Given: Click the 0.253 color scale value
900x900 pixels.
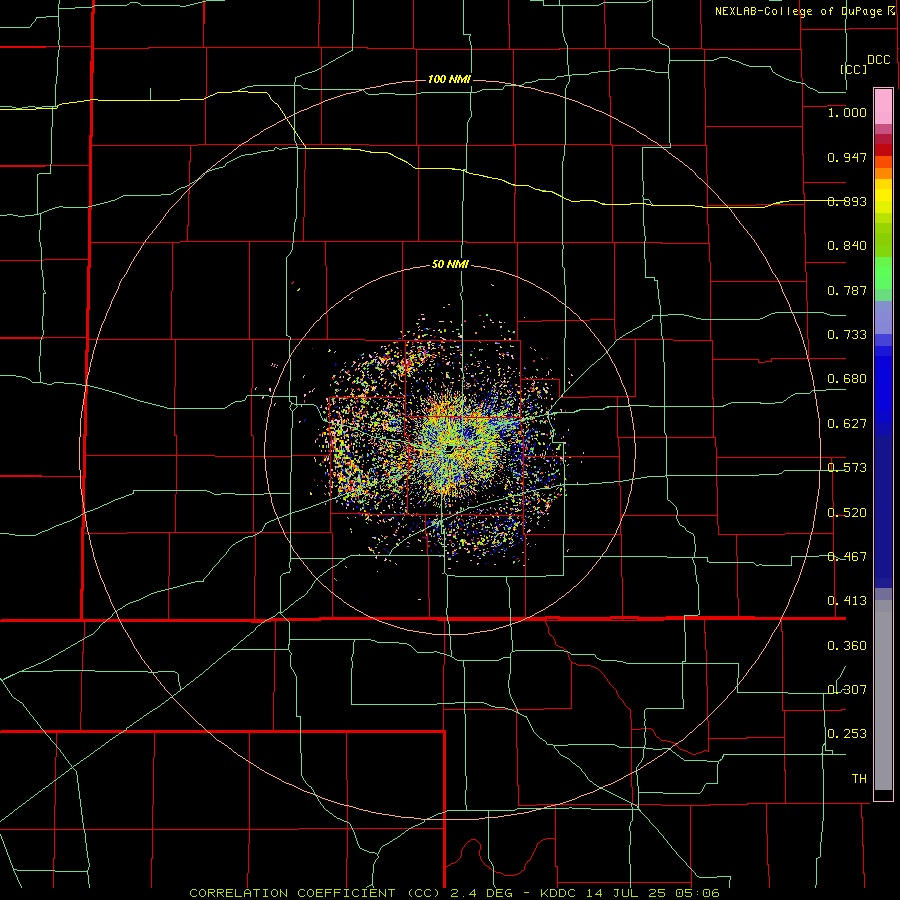Looking at the screenshot, I should 847,734.
